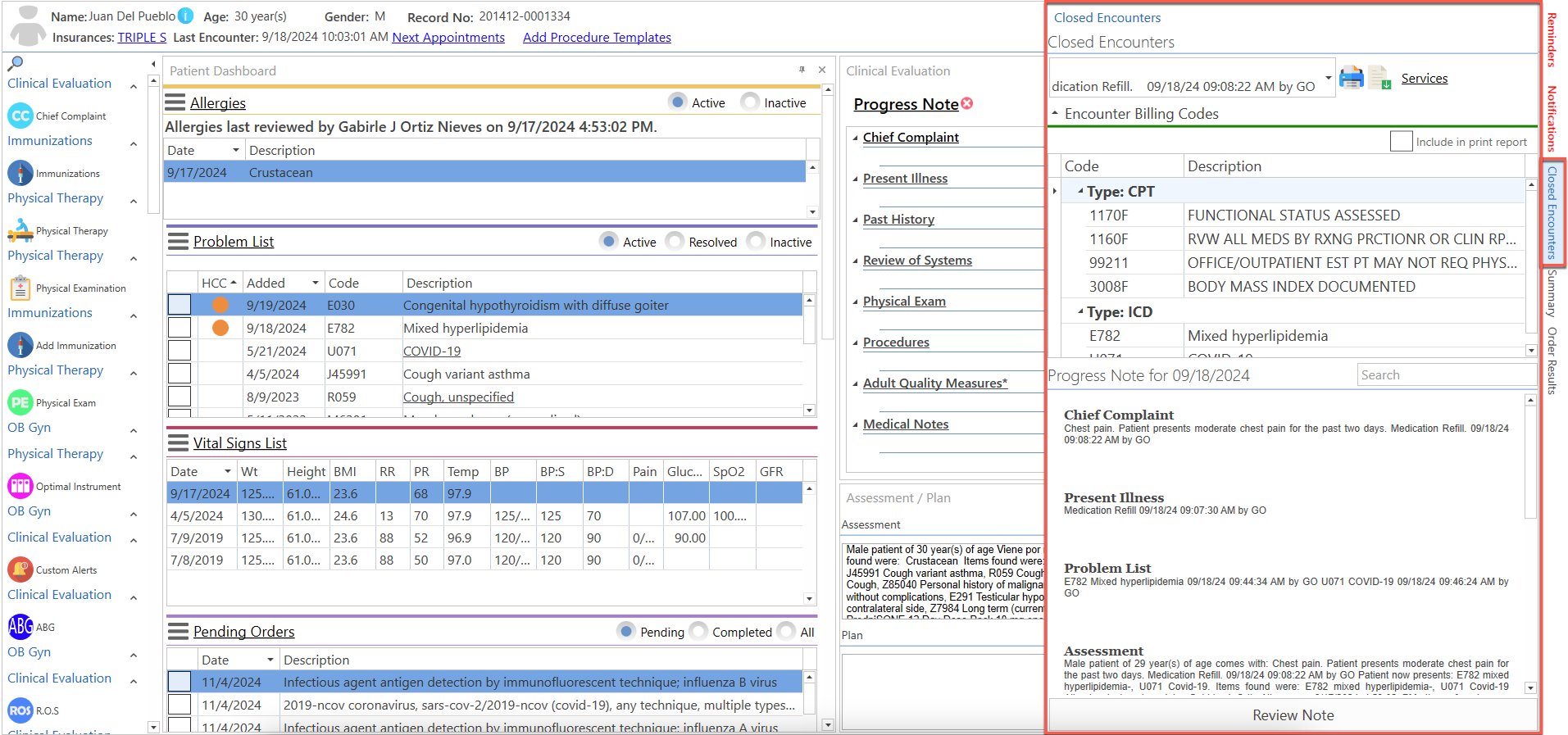Check the box for Mixed hyperlipidemia problem row
1568x735 pixels.
[x=180, y=328]
